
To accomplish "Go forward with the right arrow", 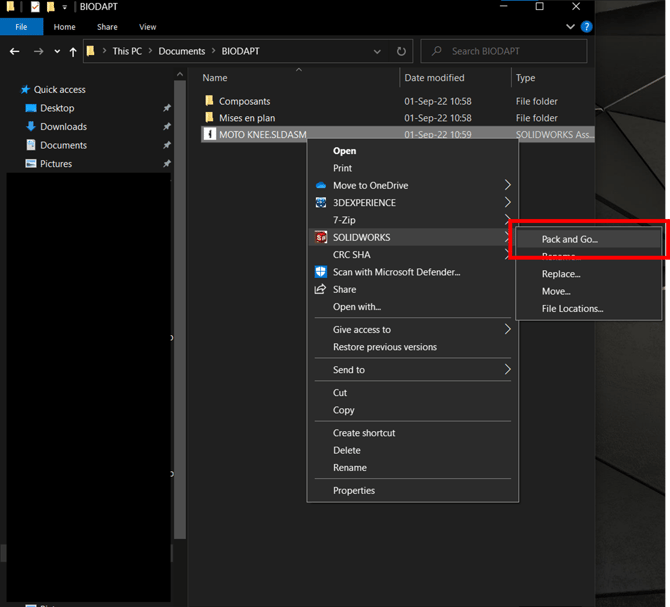I will 38,51.
